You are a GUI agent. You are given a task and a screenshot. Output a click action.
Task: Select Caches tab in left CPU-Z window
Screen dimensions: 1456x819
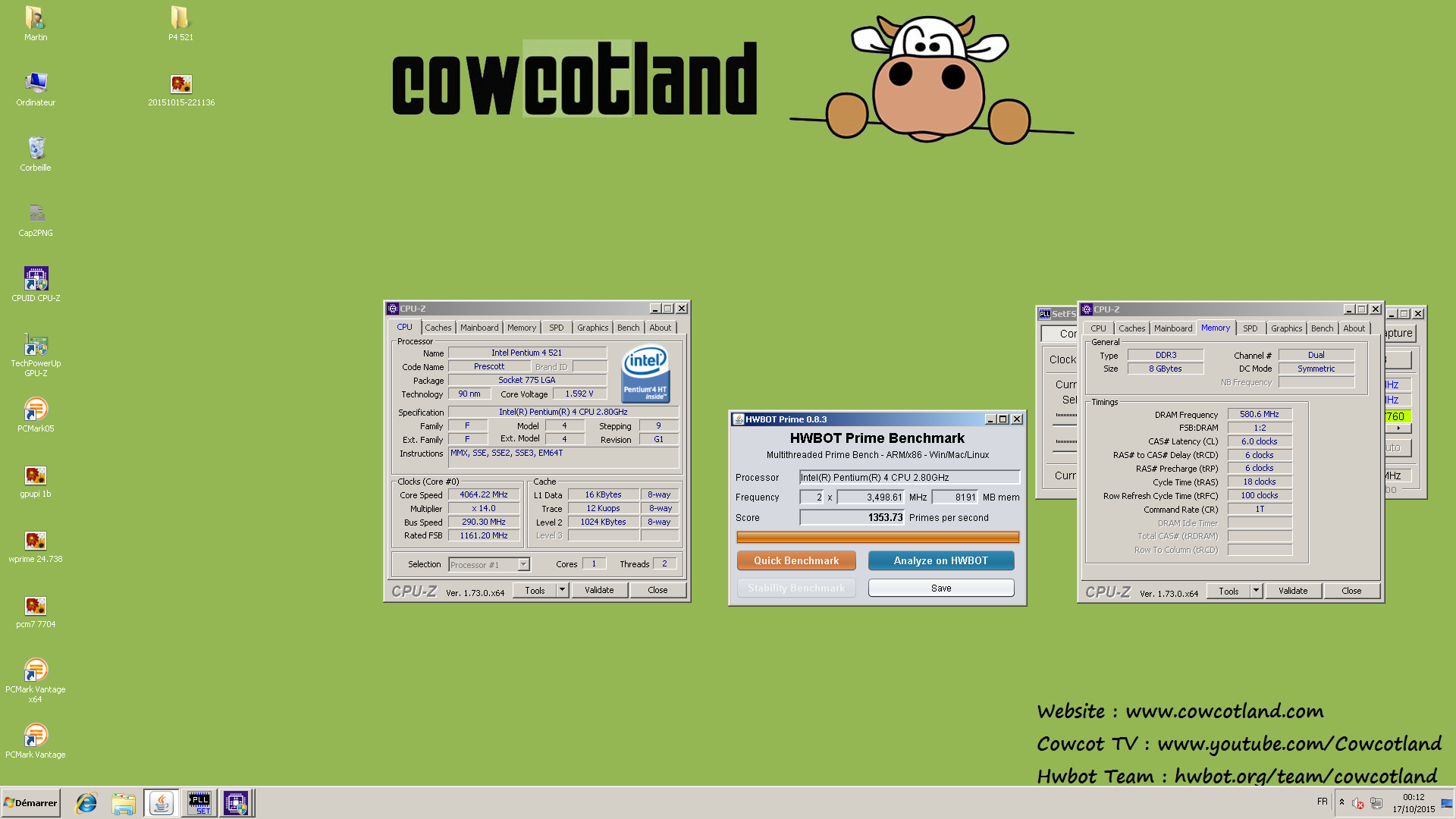438,328
